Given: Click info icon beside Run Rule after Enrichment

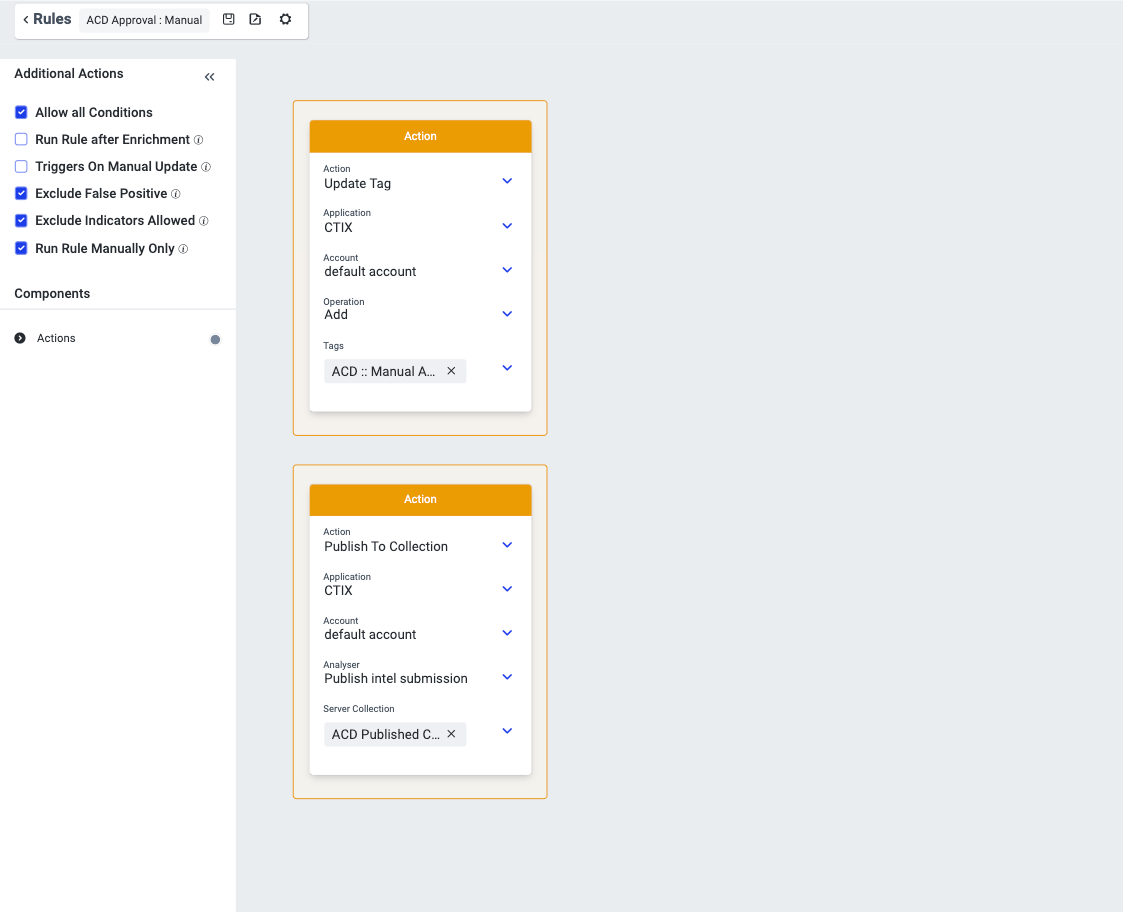Looking at the screenshot, I should [x=198, y=140].
